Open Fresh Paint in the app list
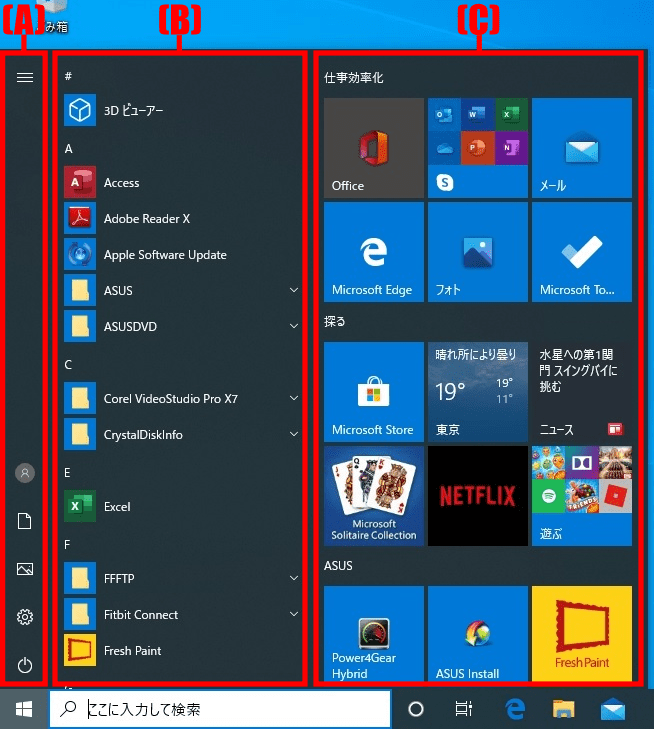 [180, 650]
